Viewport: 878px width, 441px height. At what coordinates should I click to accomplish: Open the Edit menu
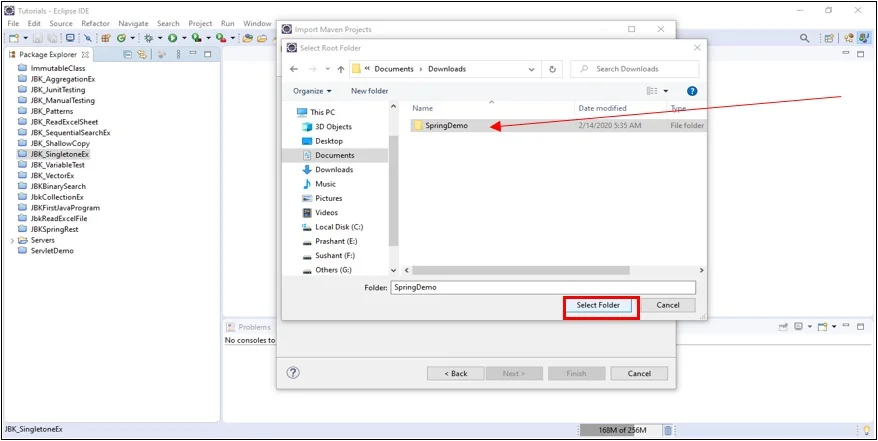coord(34,24)
